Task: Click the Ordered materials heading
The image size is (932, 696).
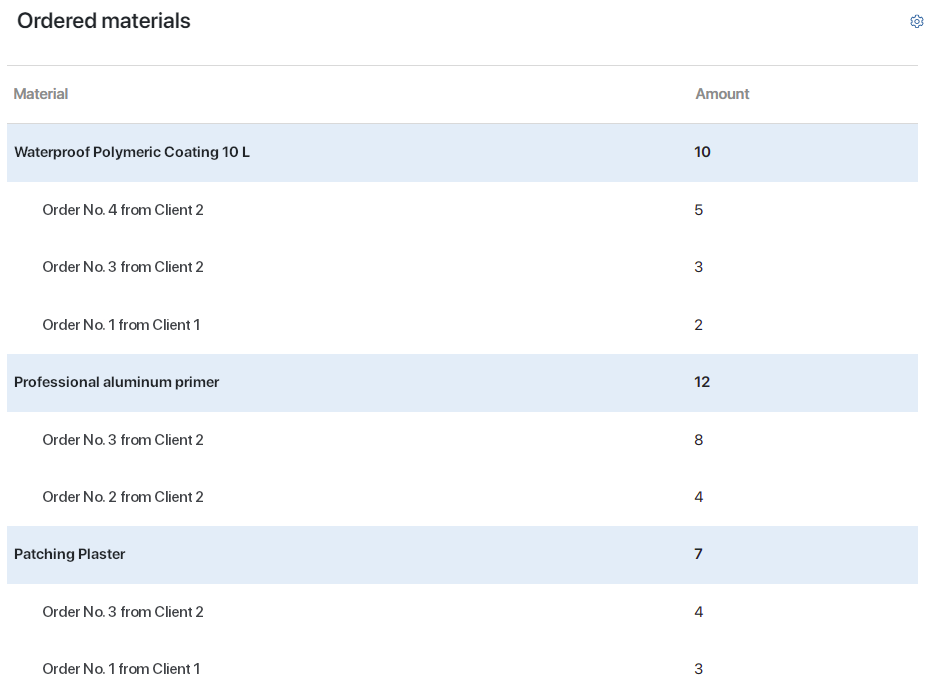Action: point(104,21)
